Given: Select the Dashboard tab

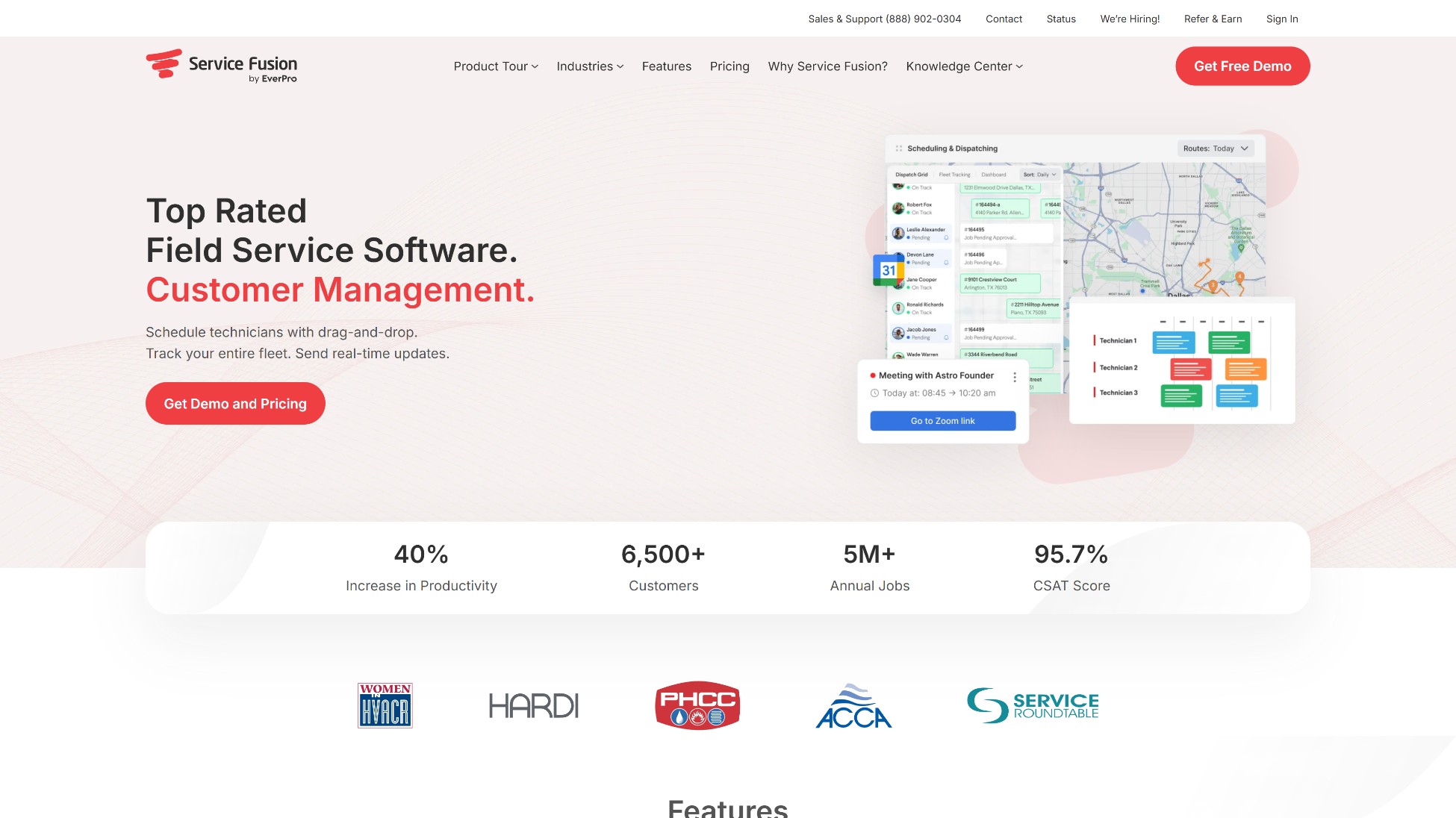Looking at the screenshot, I should (x=994, y=175).
